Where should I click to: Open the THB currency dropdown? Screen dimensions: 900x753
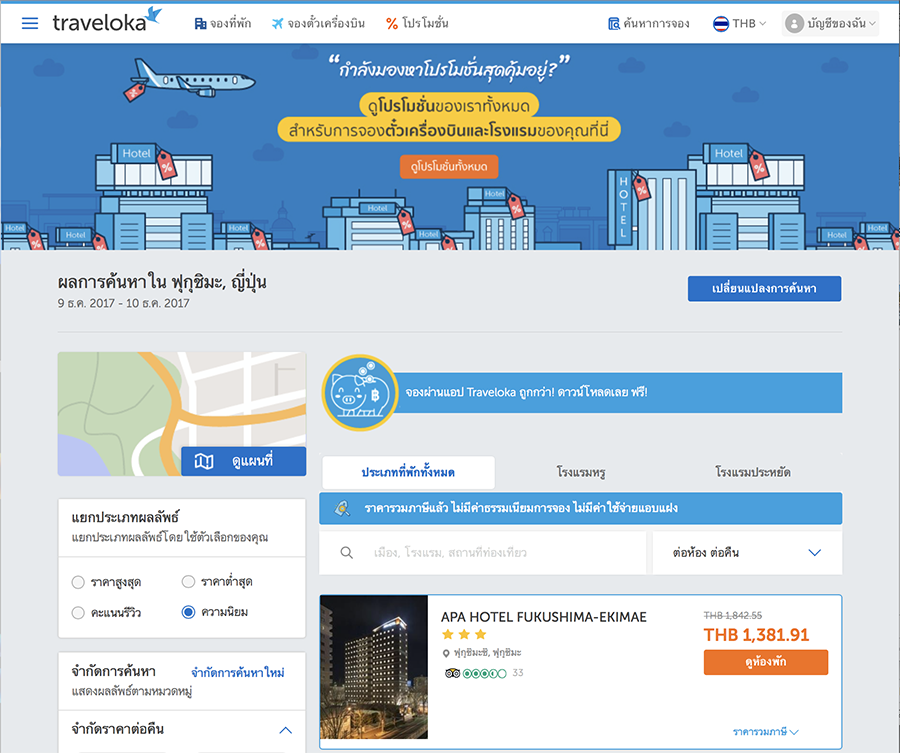coord(739,24)
